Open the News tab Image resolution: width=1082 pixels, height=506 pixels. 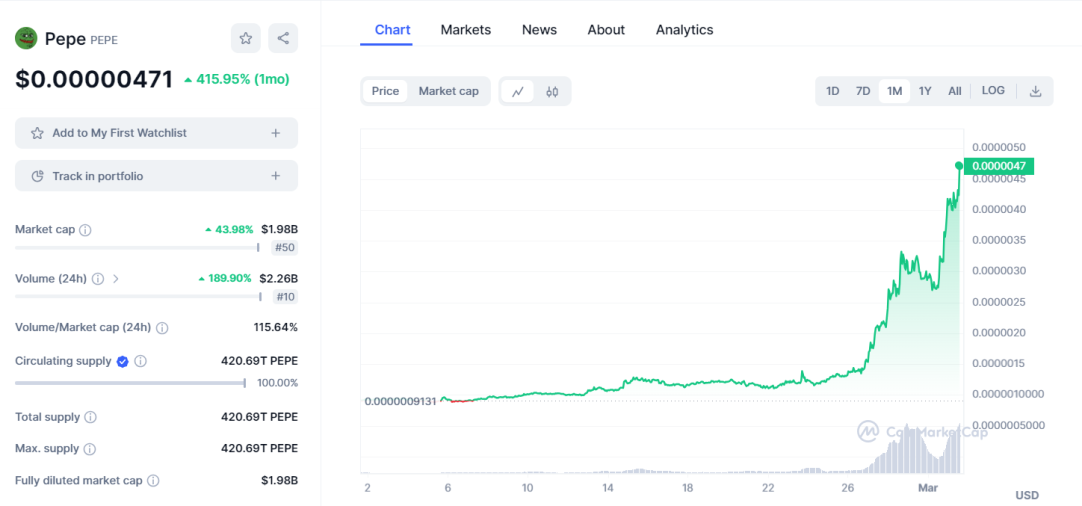(x=540, y=30)
